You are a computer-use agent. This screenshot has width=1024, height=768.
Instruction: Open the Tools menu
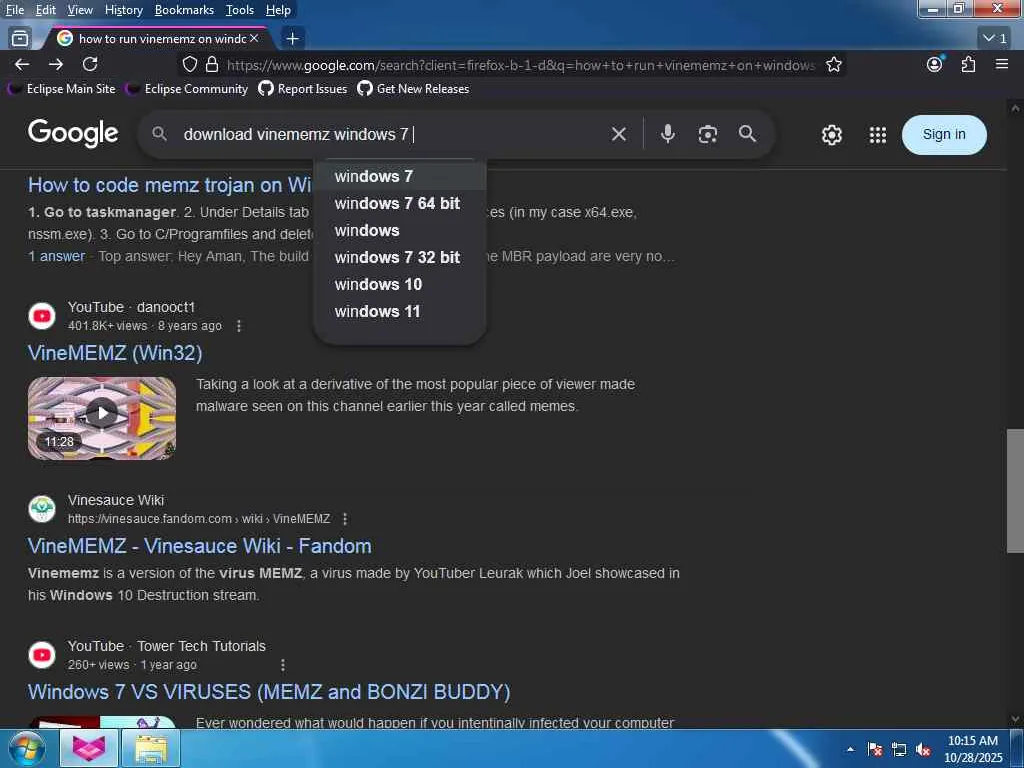click(240, 10)
